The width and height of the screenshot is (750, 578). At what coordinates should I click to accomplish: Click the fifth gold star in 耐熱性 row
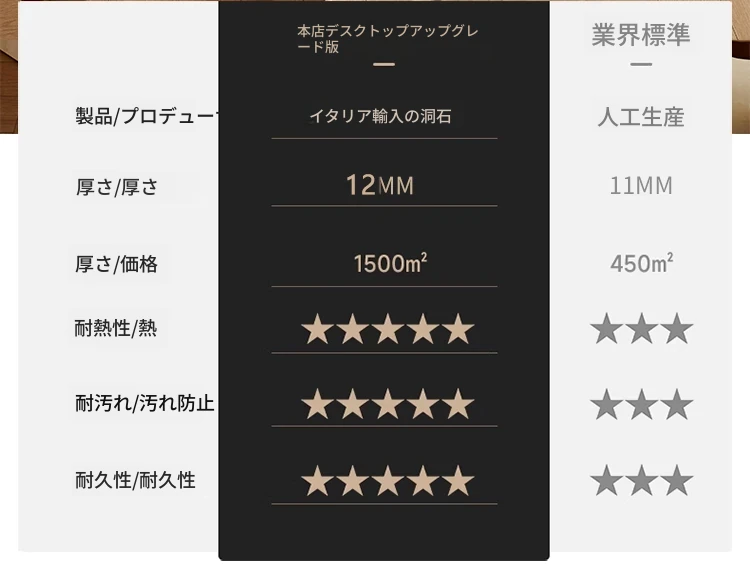point(458,329)
